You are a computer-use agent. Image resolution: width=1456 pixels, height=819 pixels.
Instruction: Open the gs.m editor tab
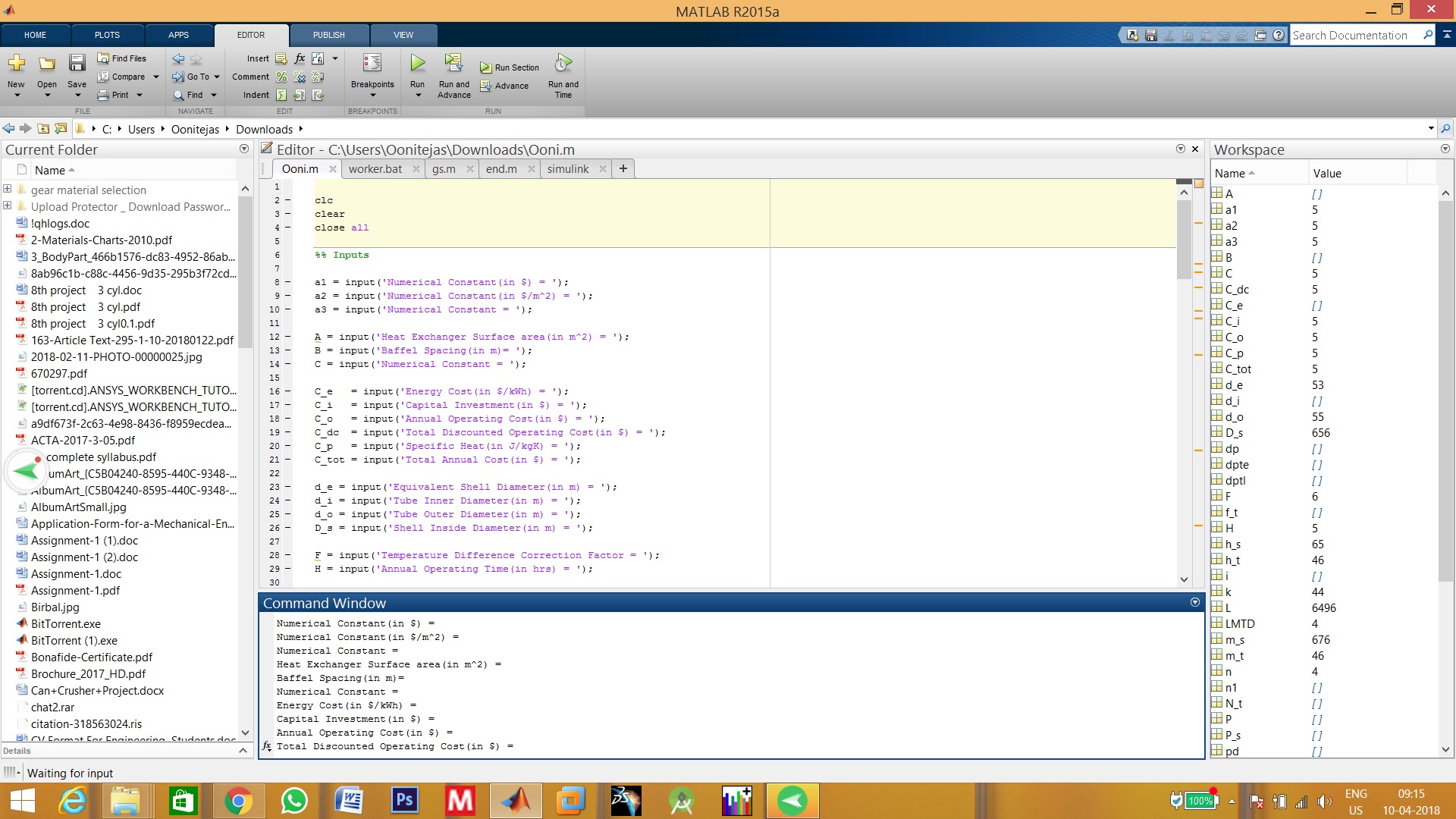444,169
